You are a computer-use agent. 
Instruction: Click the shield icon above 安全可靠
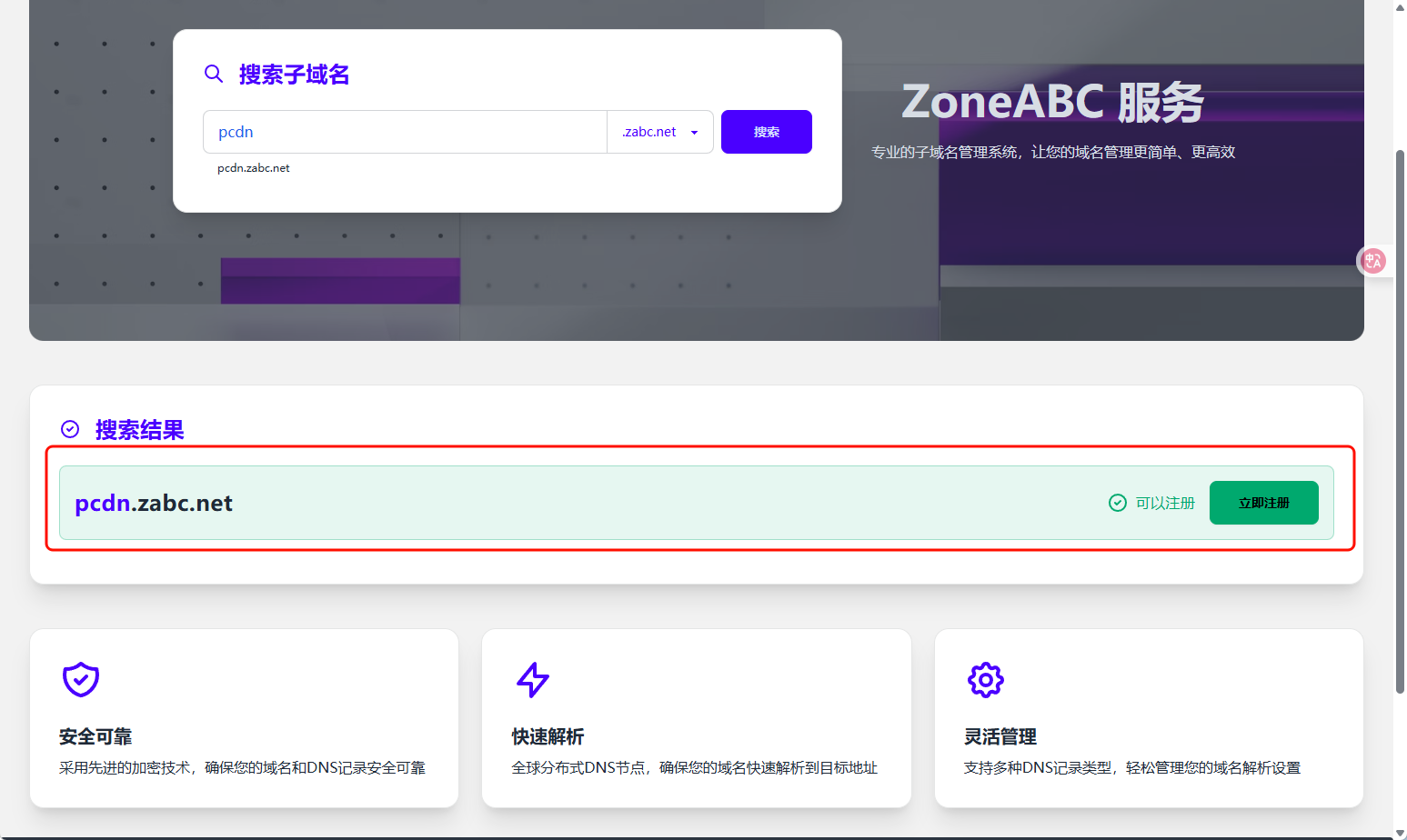click(81, 679)
